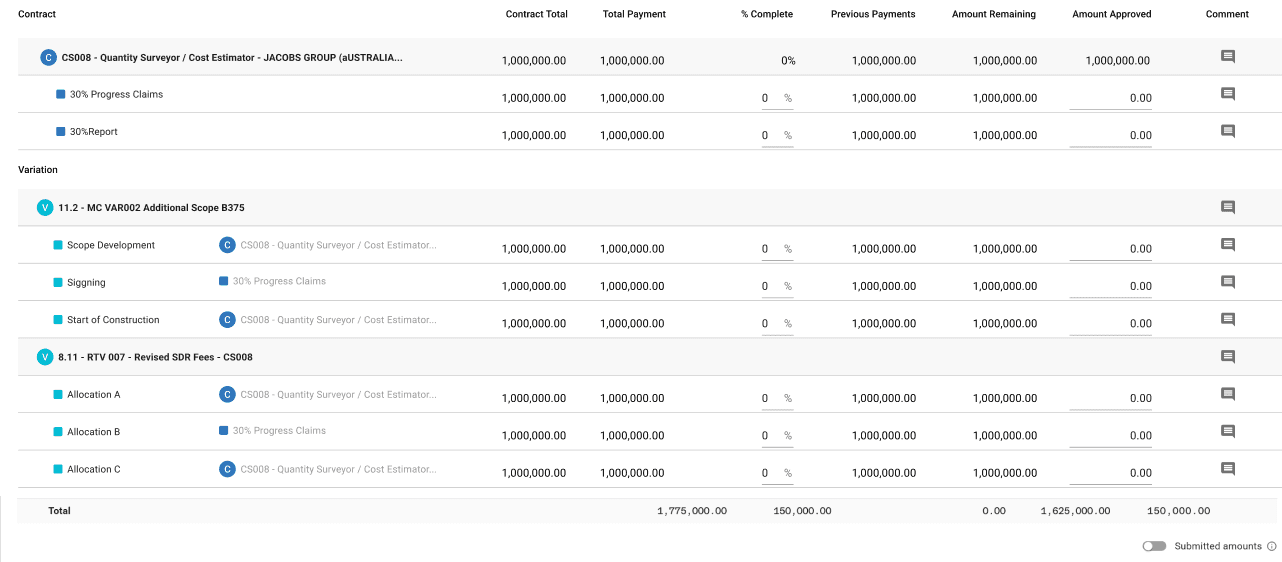Click the CS008 link beside Scope Development
The height and width of the screenshot is (562, 1282).
click(338, 245)
